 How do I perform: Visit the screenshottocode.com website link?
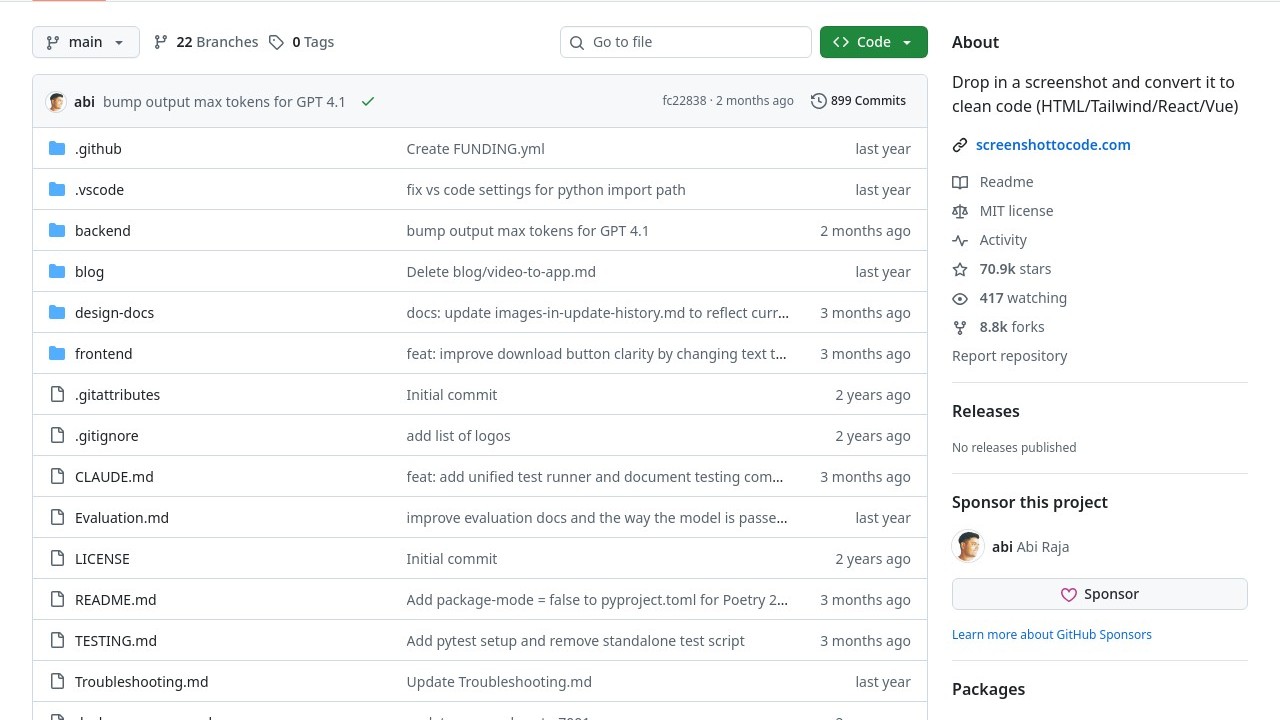[x=1052, y=145]
